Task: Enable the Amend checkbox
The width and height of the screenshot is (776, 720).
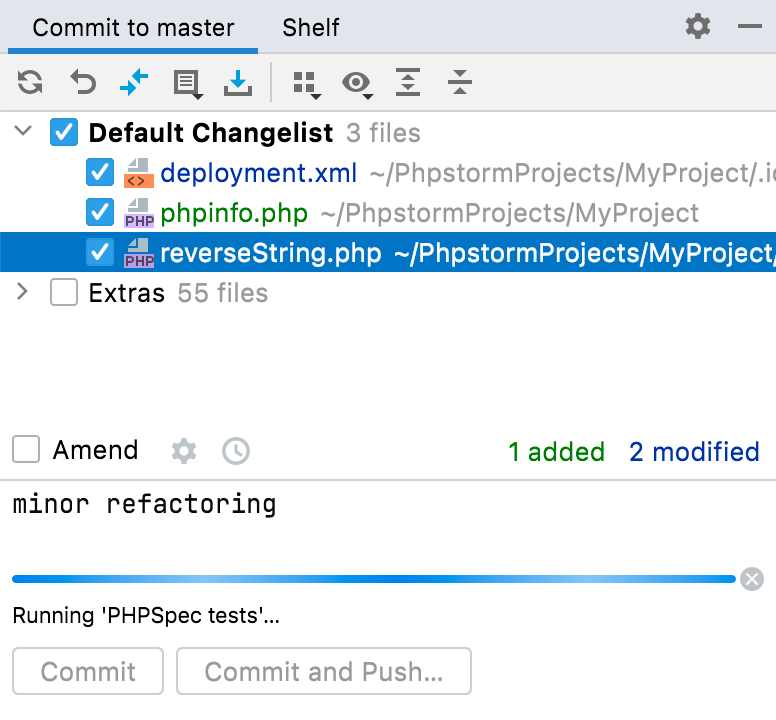Action: (x=26, y=449)
